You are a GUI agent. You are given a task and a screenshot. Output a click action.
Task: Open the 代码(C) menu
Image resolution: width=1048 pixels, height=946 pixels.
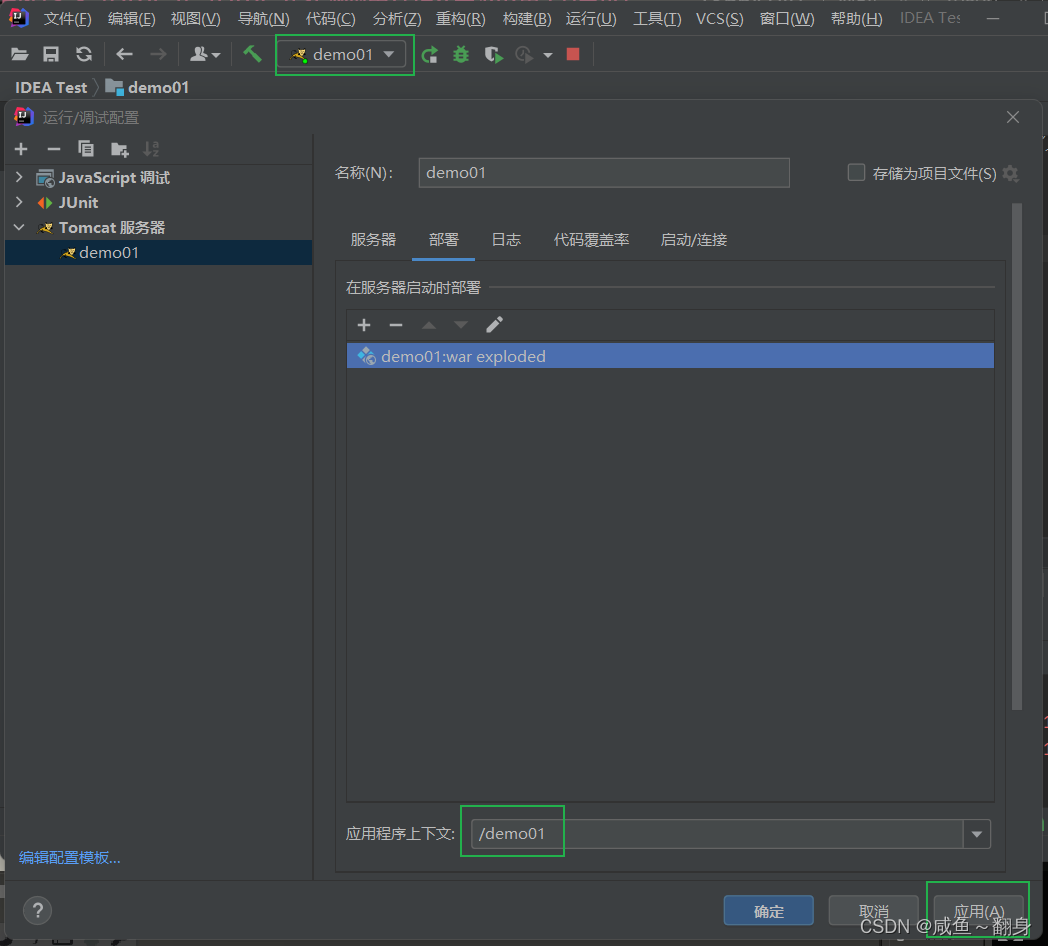pyautogui.click(x=330, y=19)
